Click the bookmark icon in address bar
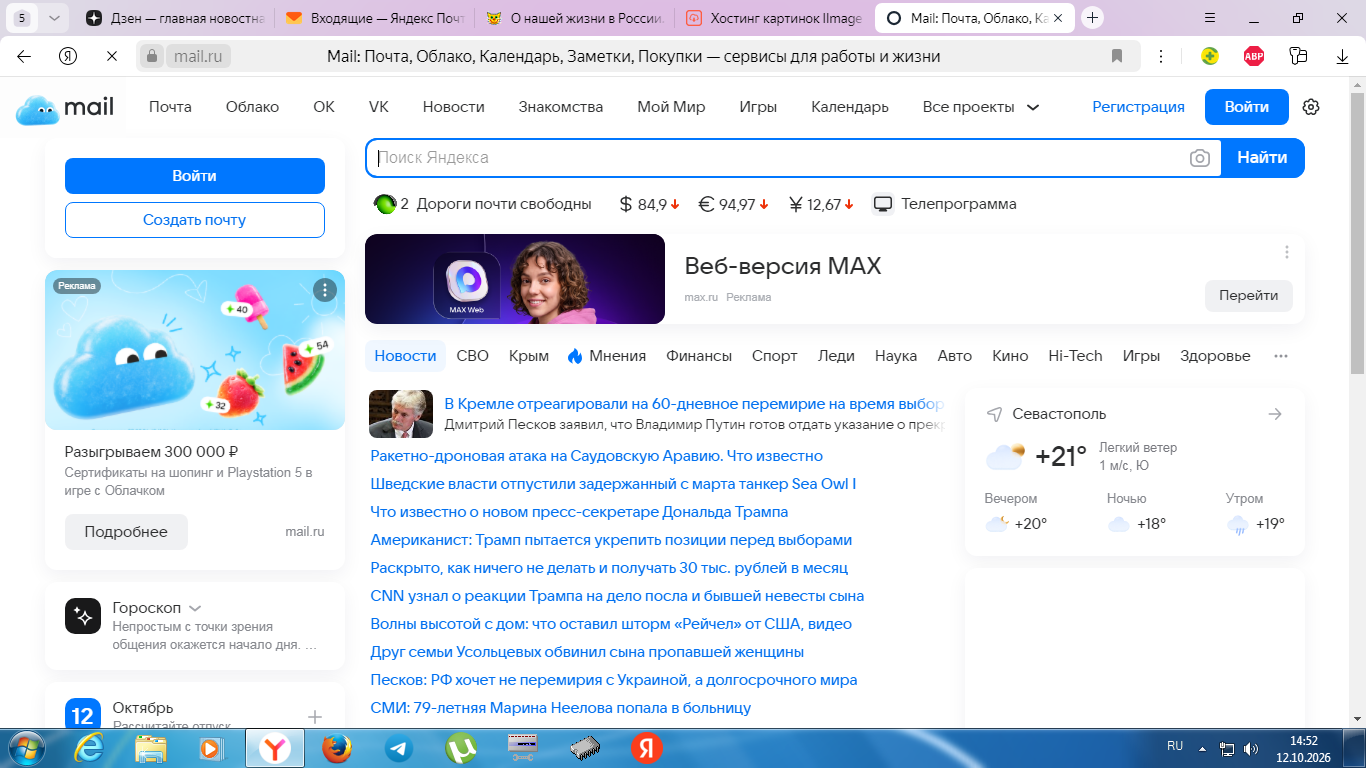The height and width of the screenshot is (768, 1366). click(1117, 56)
